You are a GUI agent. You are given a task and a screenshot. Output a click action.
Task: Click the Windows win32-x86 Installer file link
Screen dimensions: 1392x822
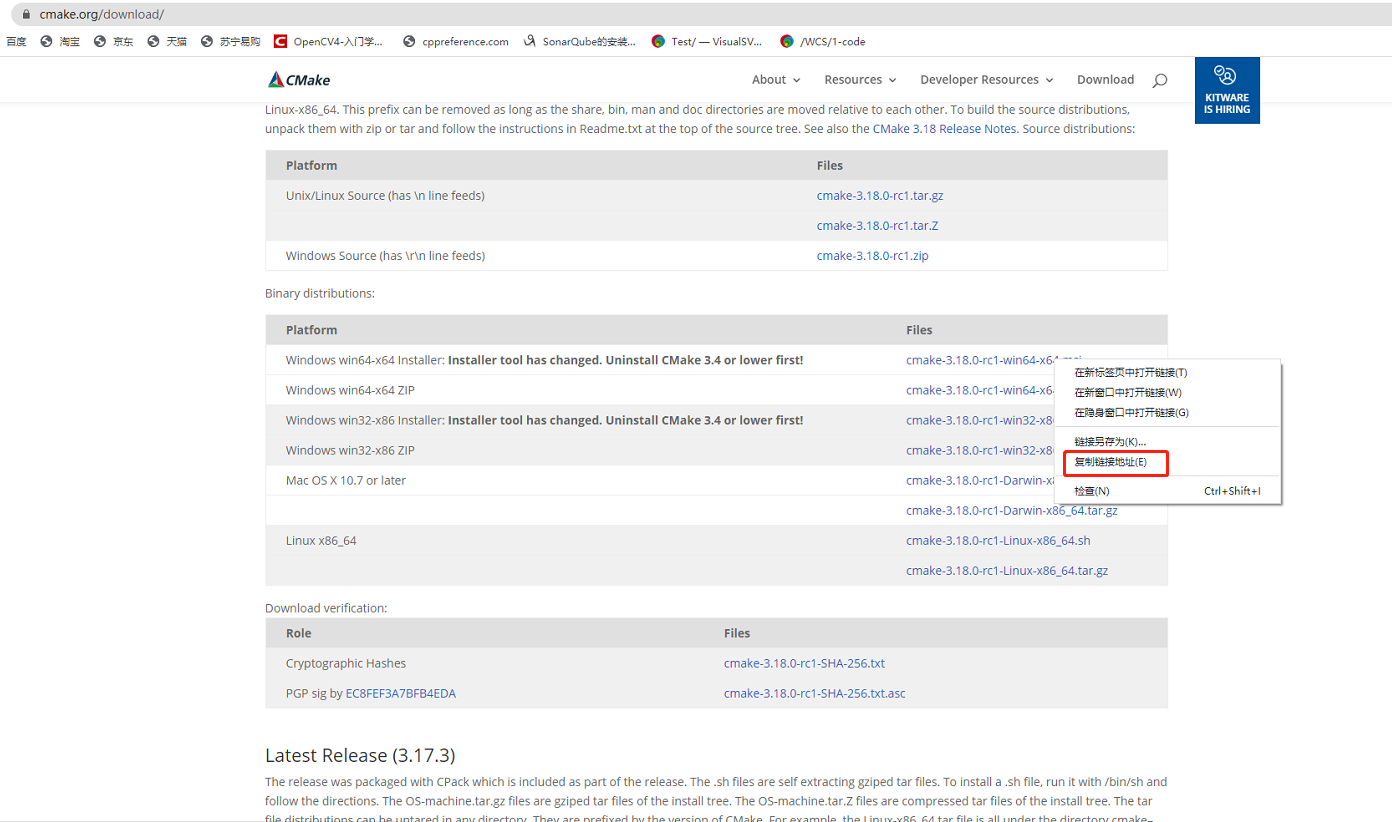(x=980, y=420)
